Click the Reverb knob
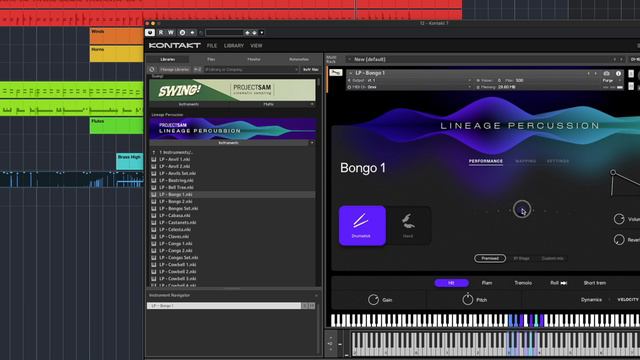Image resolution: width=640 pixels, height=360 pixels. pyautogui.click(x=619, y=240)
